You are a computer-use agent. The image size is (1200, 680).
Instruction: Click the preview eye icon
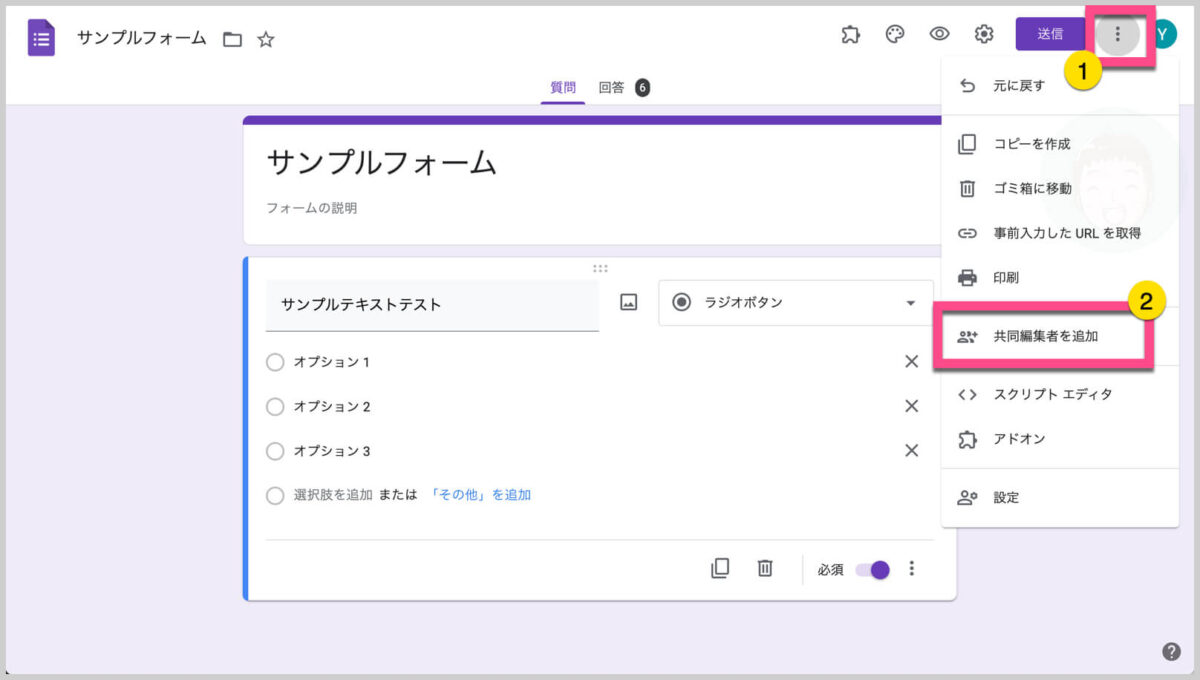point(939,34)
